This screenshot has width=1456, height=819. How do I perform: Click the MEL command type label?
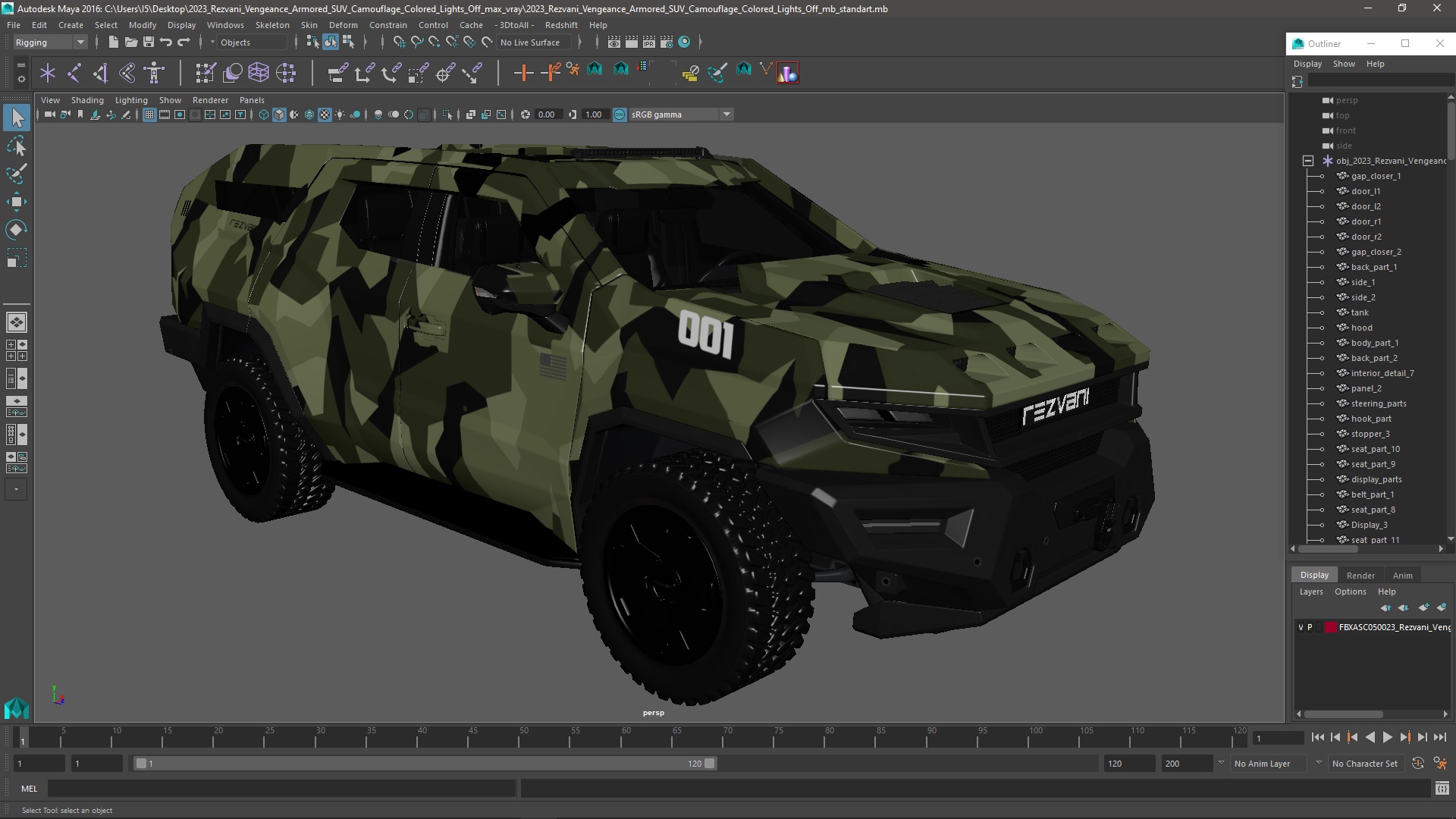click(29, 789)
